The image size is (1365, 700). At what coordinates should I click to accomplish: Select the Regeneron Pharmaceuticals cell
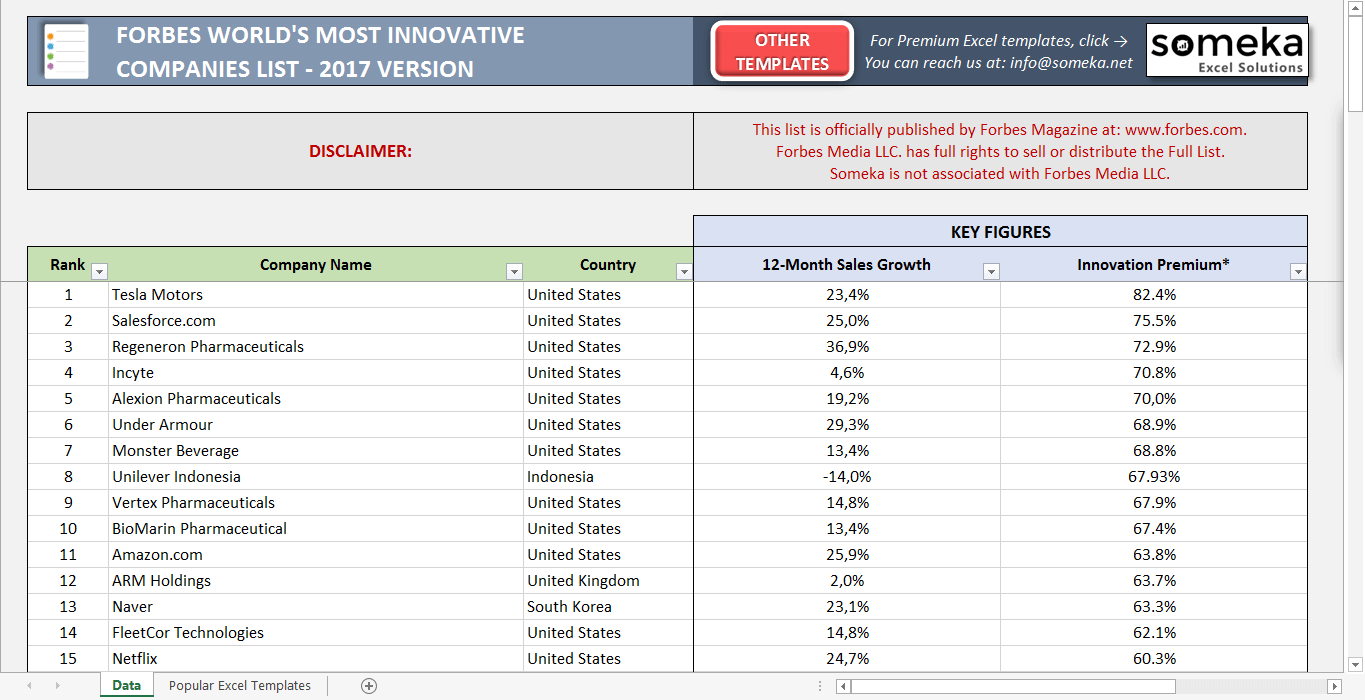click(316, 347)
